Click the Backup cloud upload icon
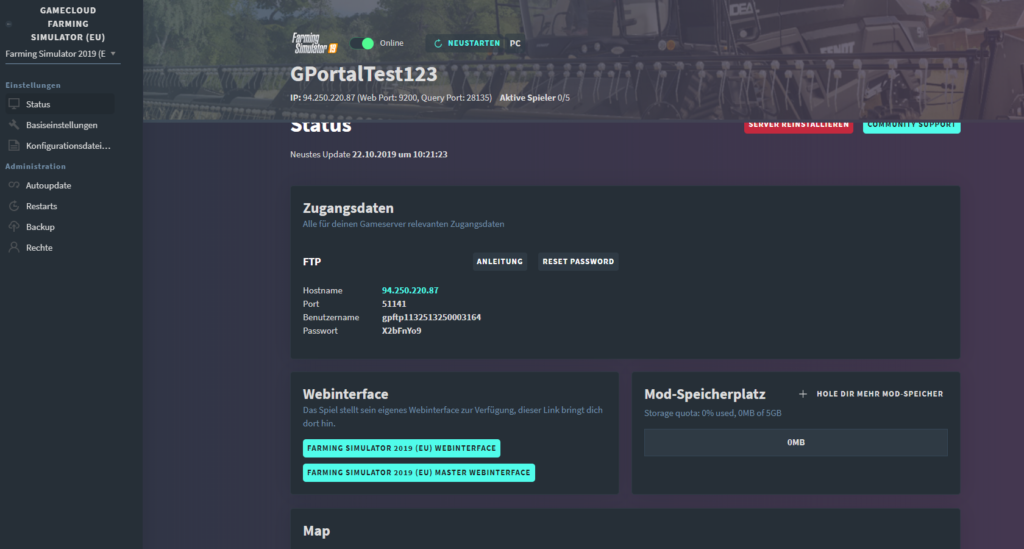The height and width of the screenshot is (549, 1024). (14, 227)
